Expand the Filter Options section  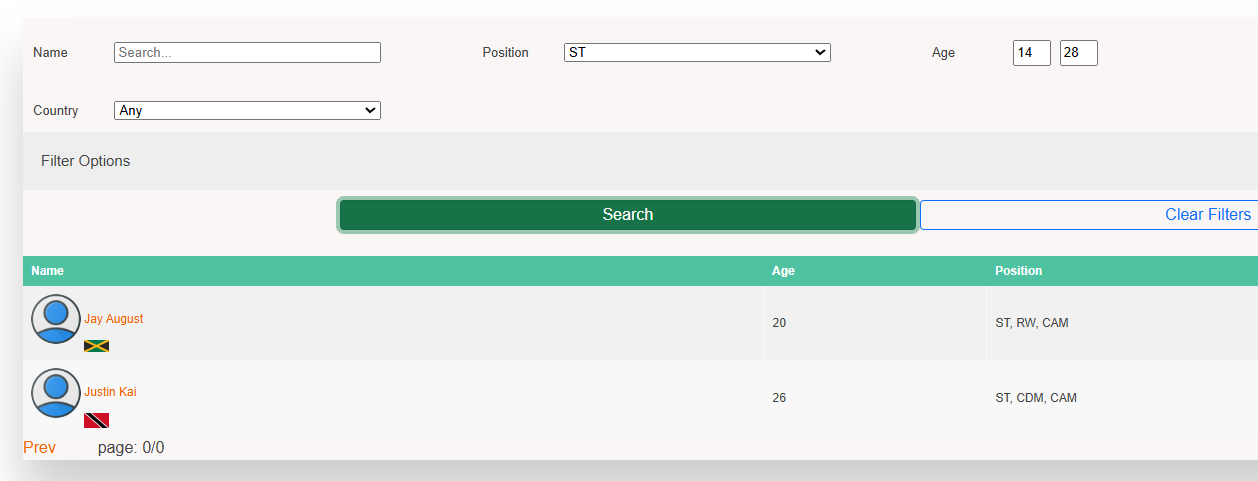86,161
